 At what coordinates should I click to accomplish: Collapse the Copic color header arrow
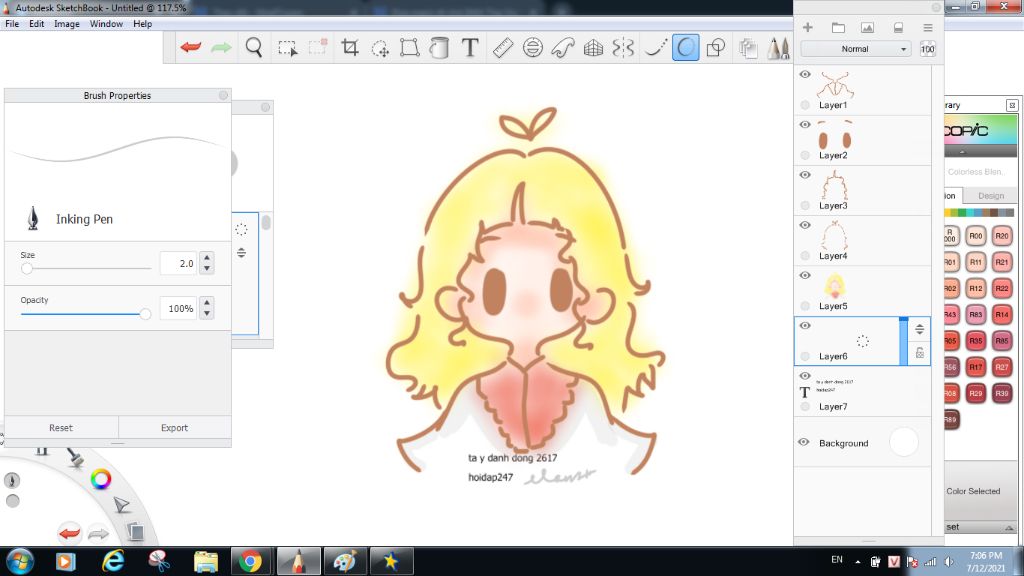tap(962, 152)
